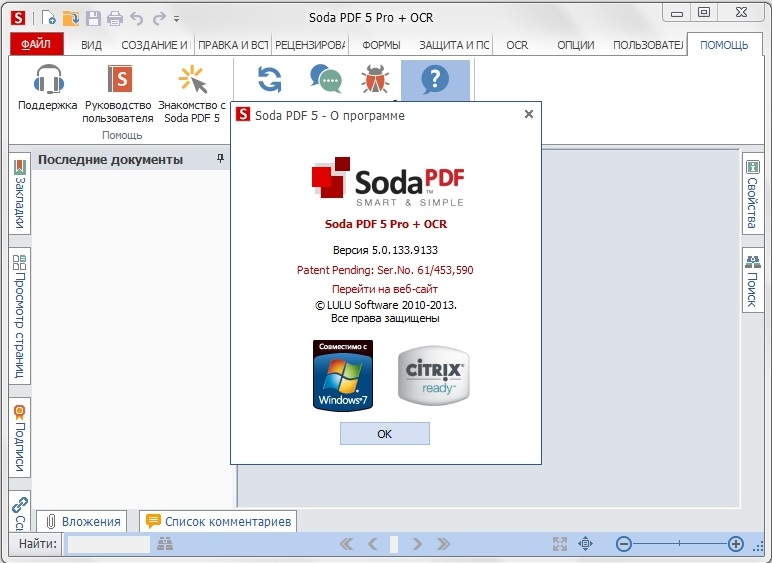The height and width of the screenshot is (563, 772).
Task: Select the ПОМОЩЬ tab
Action: click(724, 45)
